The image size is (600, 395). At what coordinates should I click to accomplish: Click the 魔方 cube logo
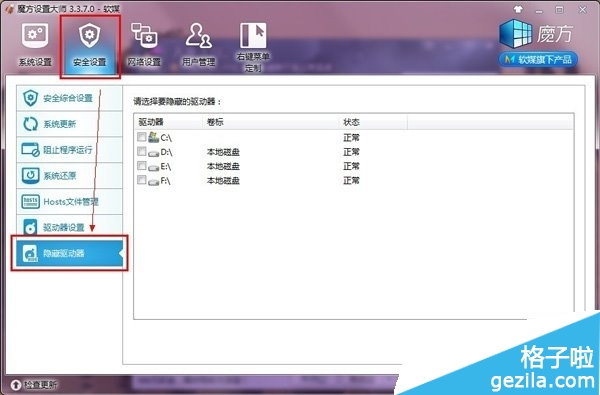515,34
